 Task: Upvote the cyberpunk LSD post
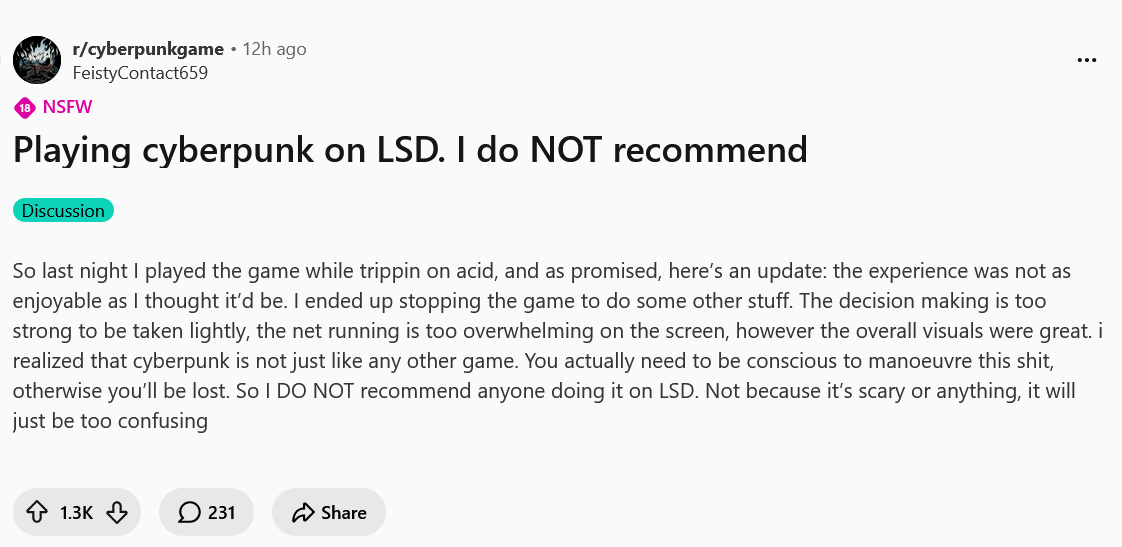pyautogui.click(x=37, y=513)
